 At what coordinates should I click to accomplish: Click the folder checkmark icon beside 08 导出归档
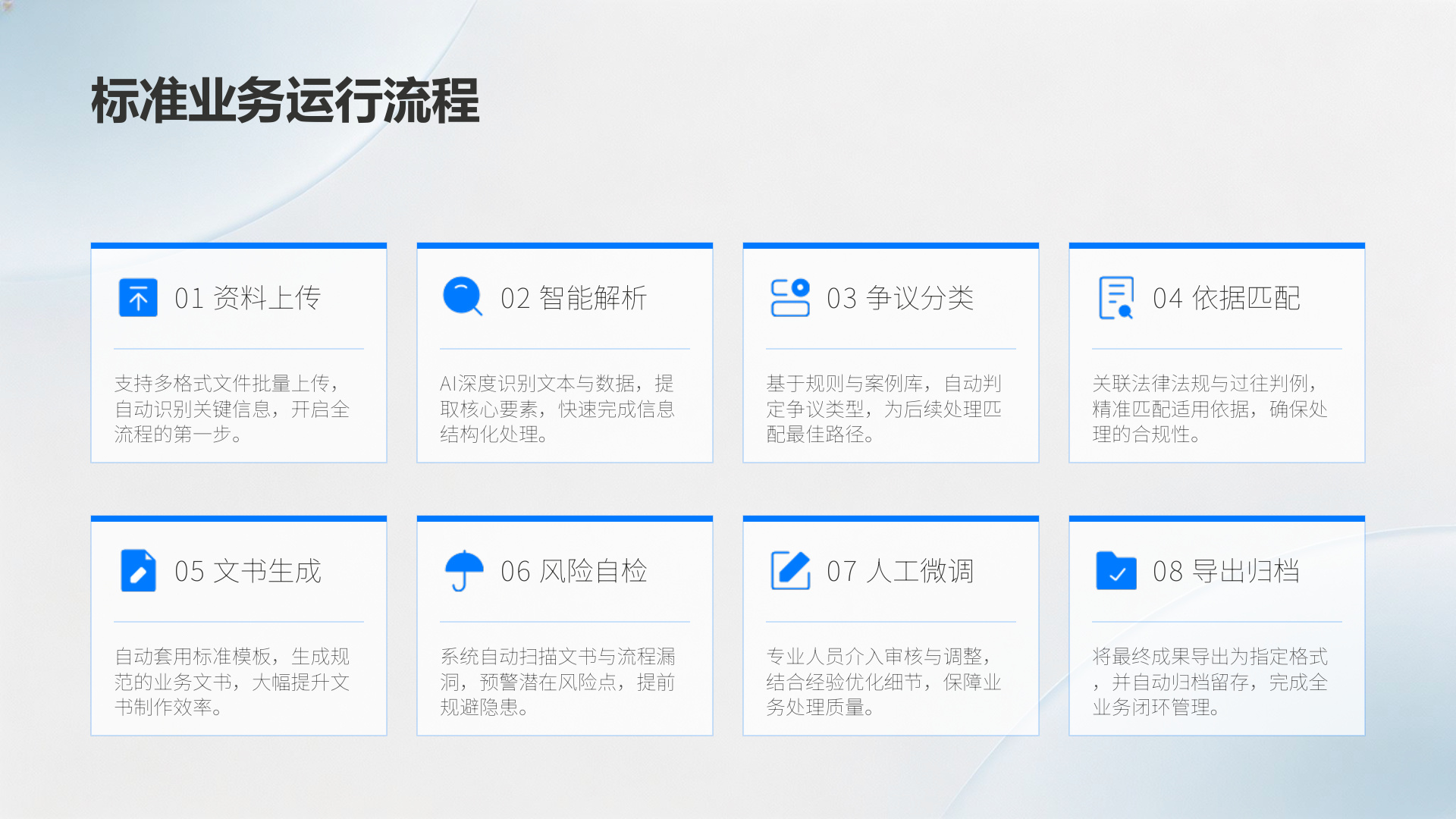(1116, 570)
